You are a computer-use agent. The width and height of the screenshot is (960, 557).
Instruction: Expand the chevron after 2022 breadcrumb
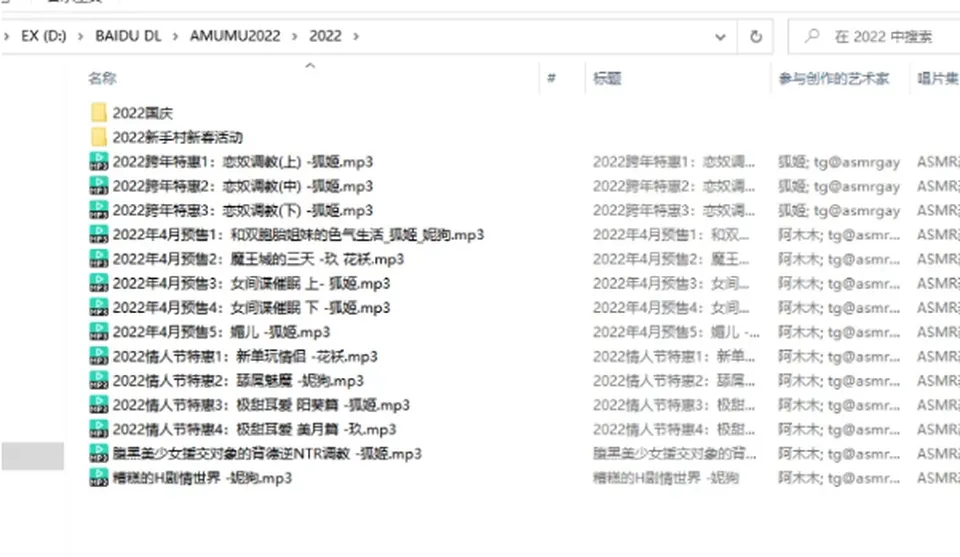[356, 37]
